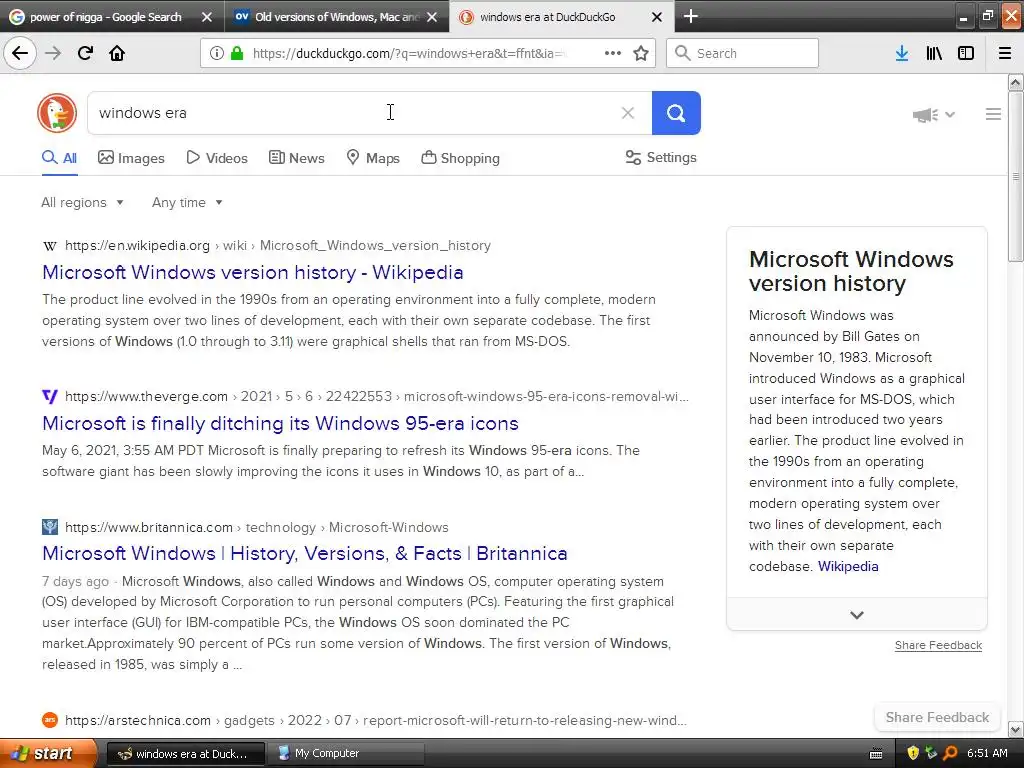
Task: Click the DuckDuckGo duck logo
Action: (57, 113)
